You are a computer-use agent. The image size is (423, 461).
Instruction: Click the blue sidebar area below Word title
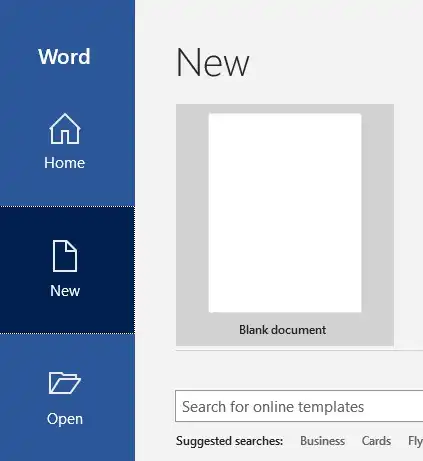click(67, 88)
